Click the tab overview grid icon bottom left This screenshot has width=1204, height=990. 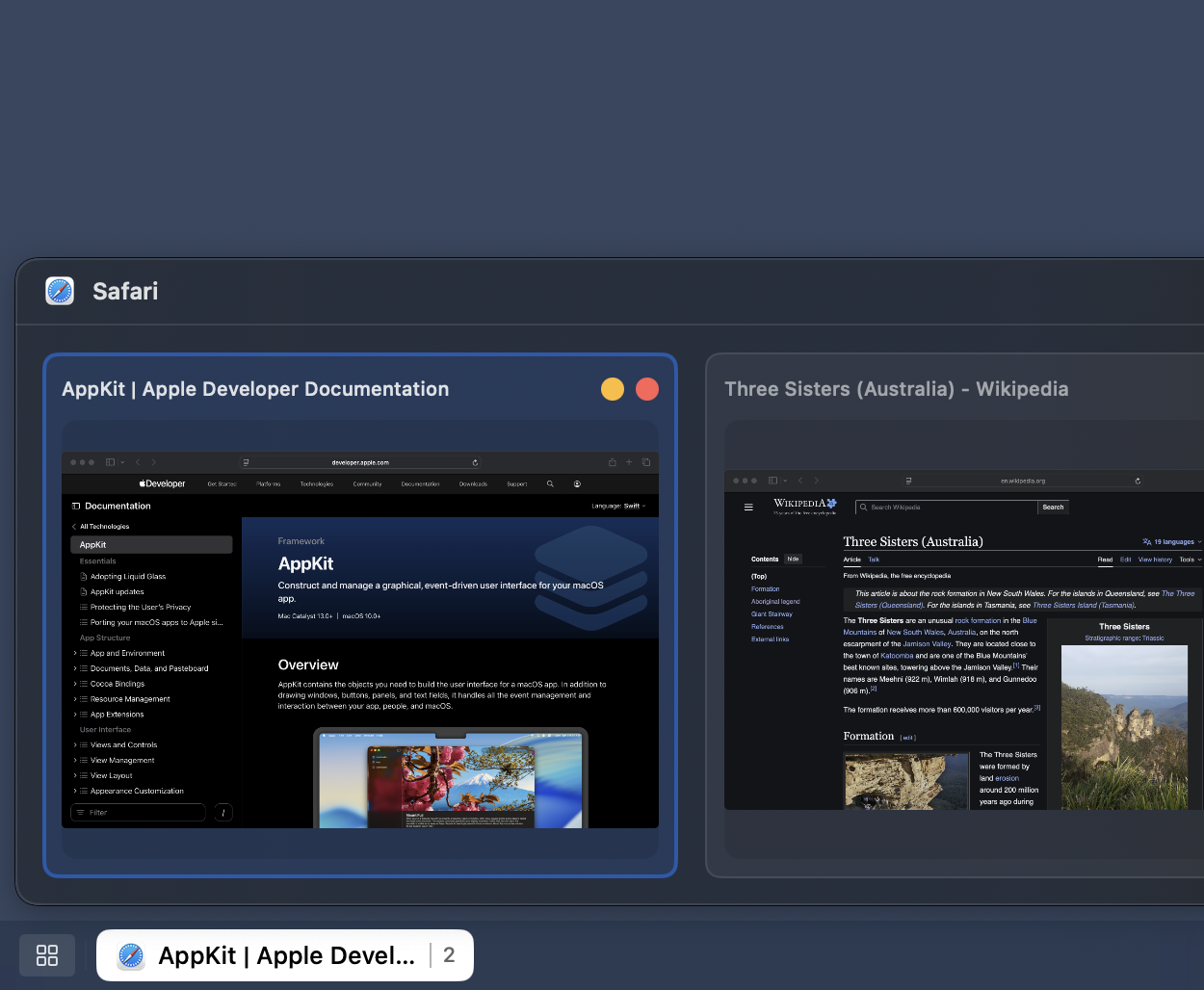46,955
